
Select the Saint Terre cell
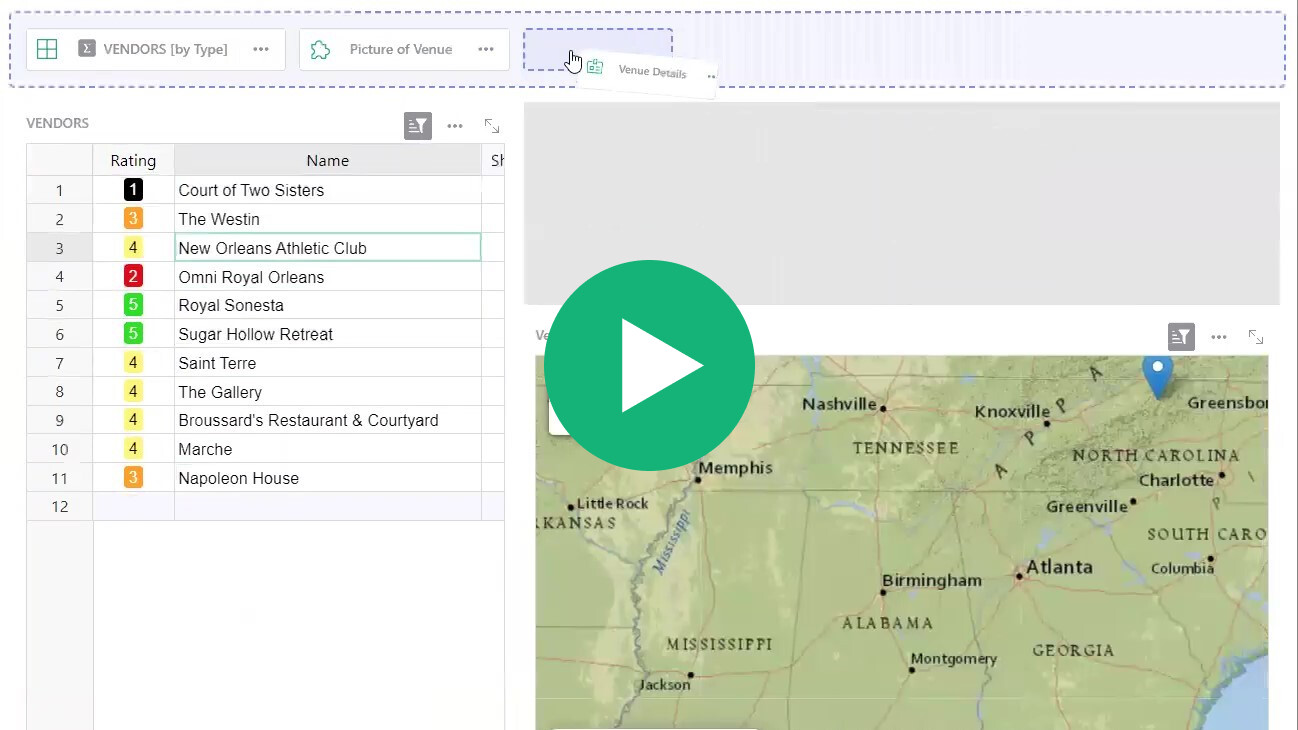328,363
